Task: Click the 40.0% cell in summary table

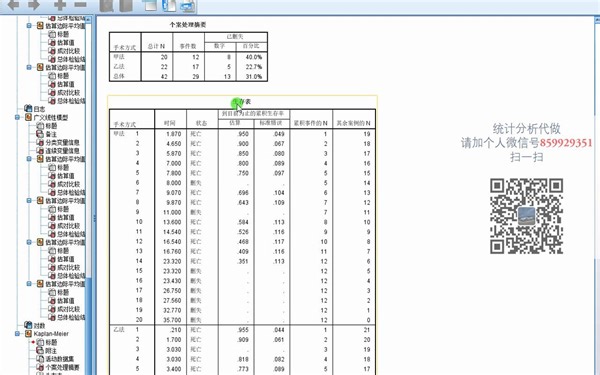Action: (254, 57)
